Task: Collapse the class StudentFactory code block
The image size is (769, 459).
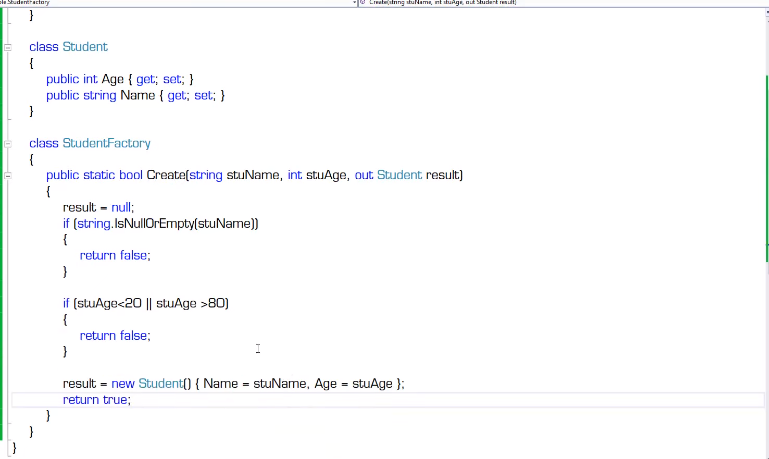Action: tap(8, 144)
